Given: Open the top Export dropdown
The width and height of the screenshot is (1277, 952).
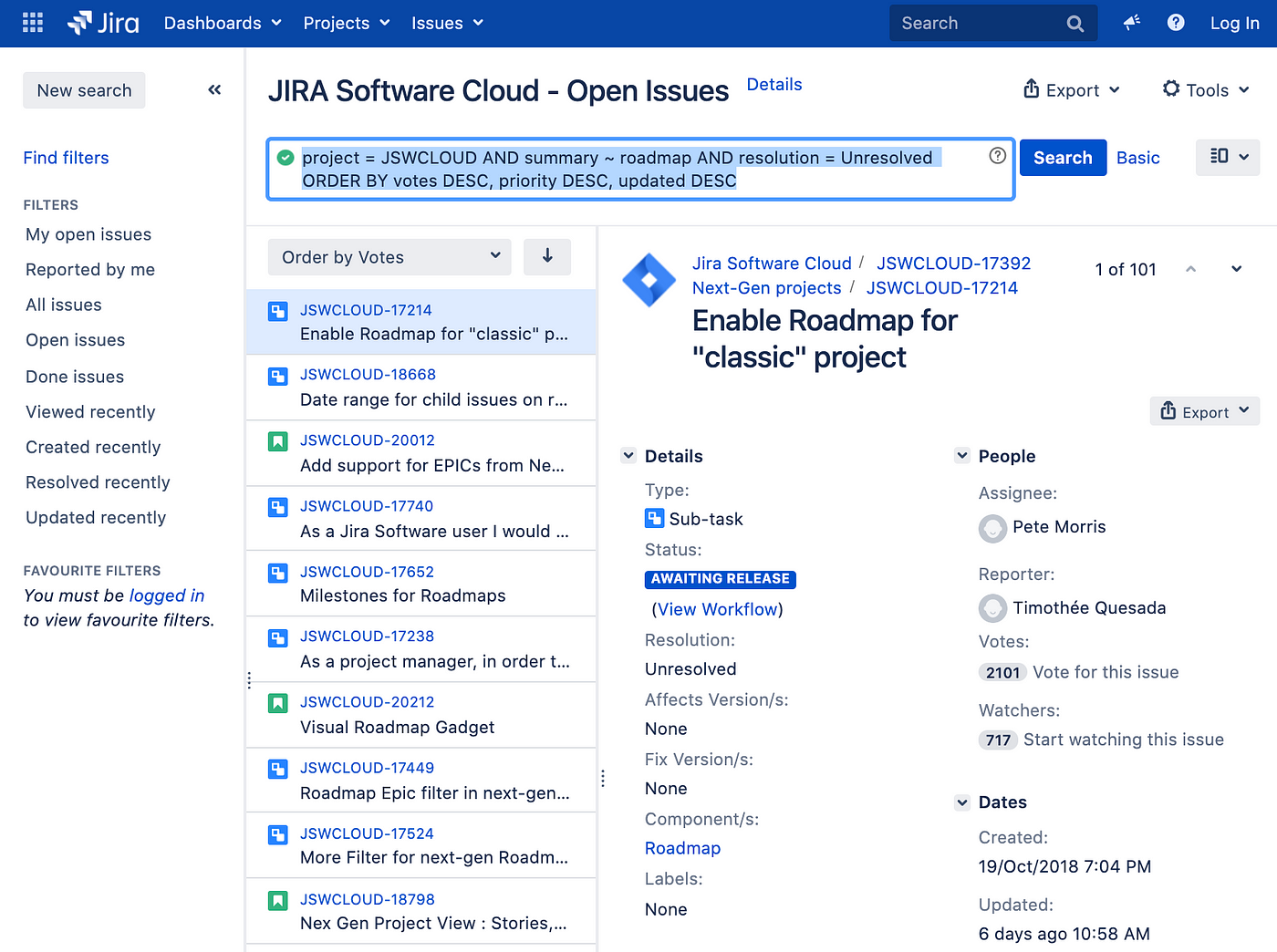Looking at the screenshot, I should coord(1072,89).
